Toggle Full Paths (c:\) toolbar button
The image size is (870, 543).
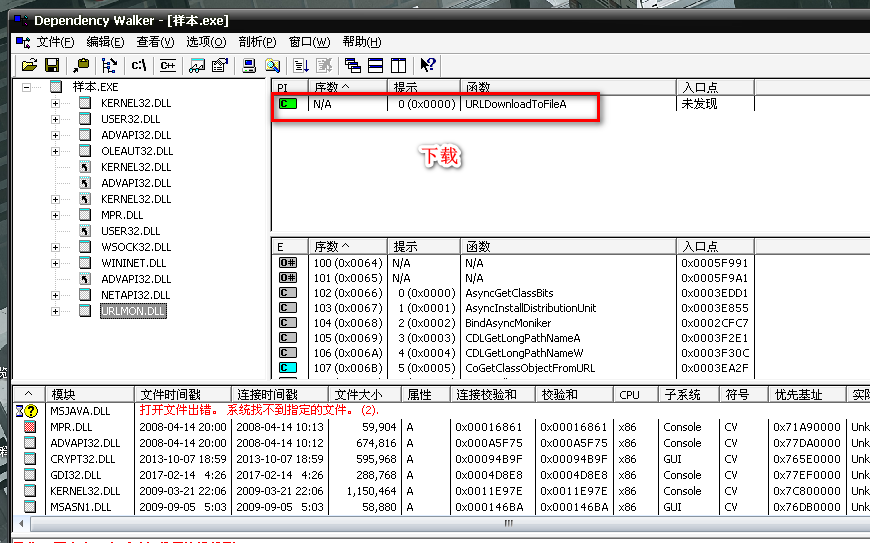point(139,65)
